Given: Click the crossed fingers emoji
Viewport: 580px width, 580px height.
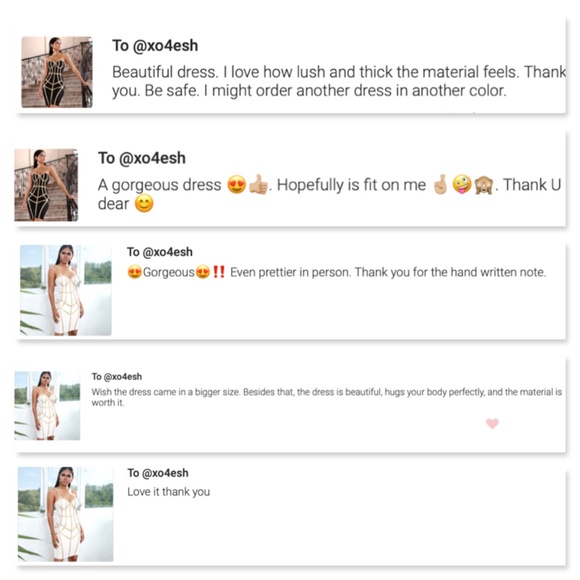Looking at the screenshot, I should [440, 184].
